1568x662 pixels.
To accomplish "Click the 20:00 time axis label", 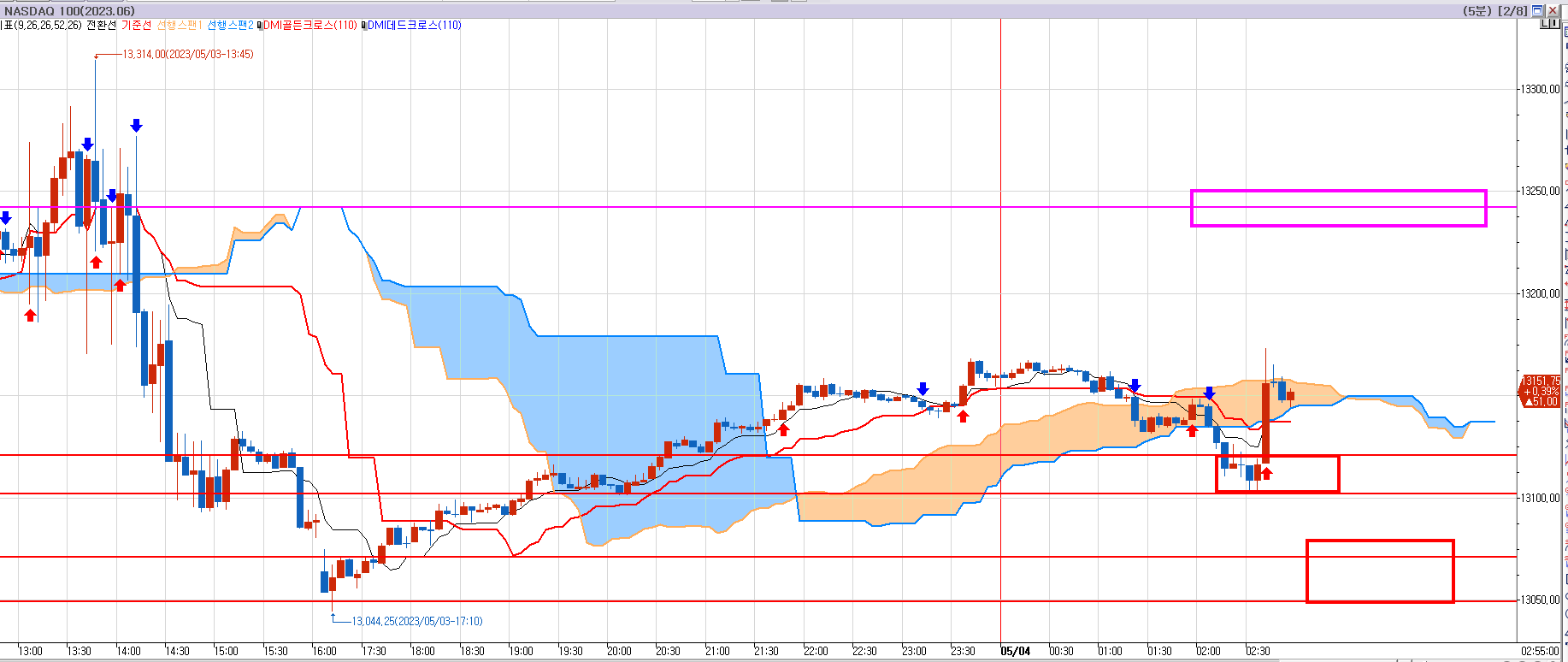I will [x=619, y=651].
